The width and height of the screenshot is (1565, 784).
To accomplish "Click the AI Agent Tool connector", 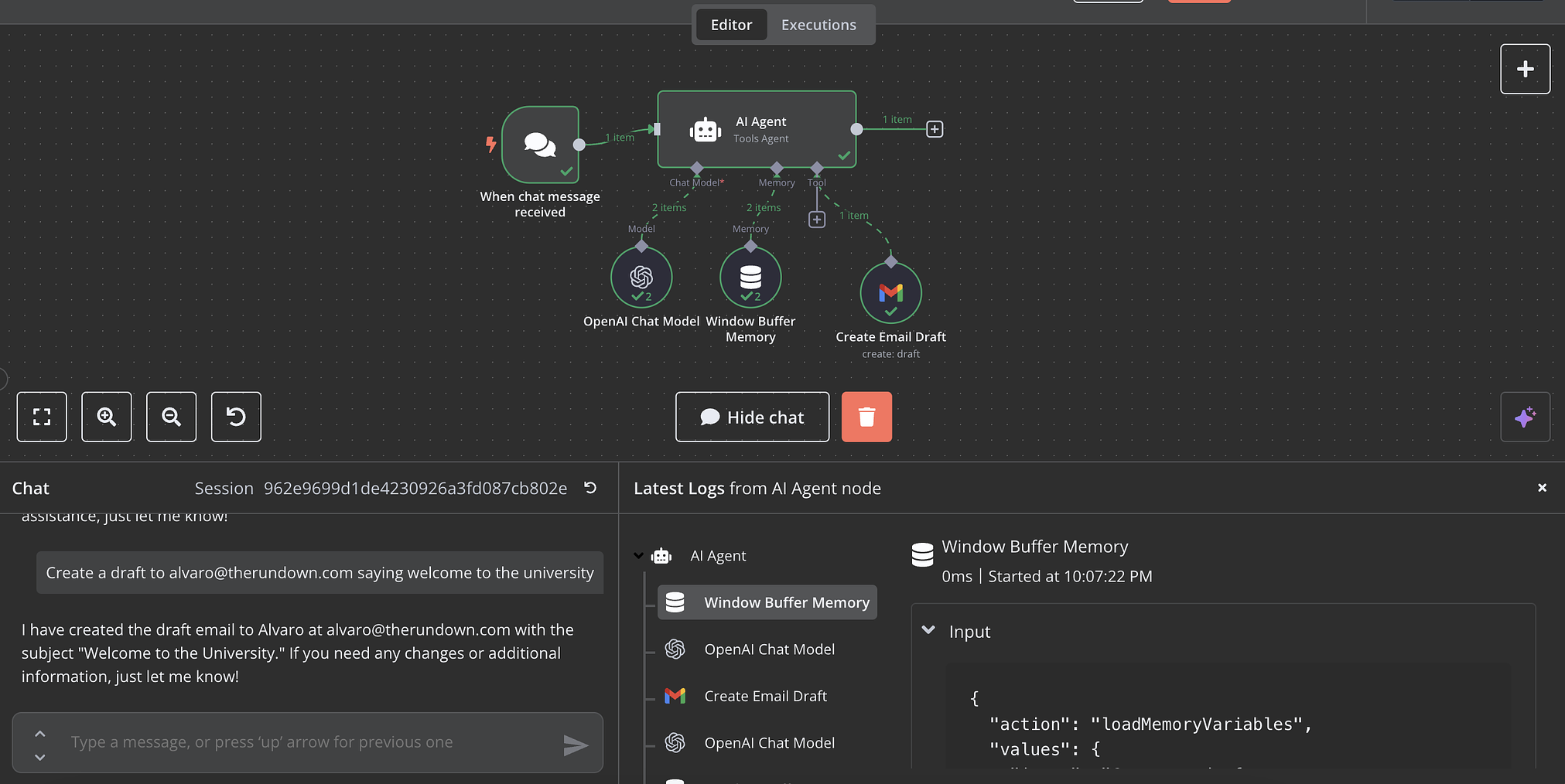I will pos(817,169).
